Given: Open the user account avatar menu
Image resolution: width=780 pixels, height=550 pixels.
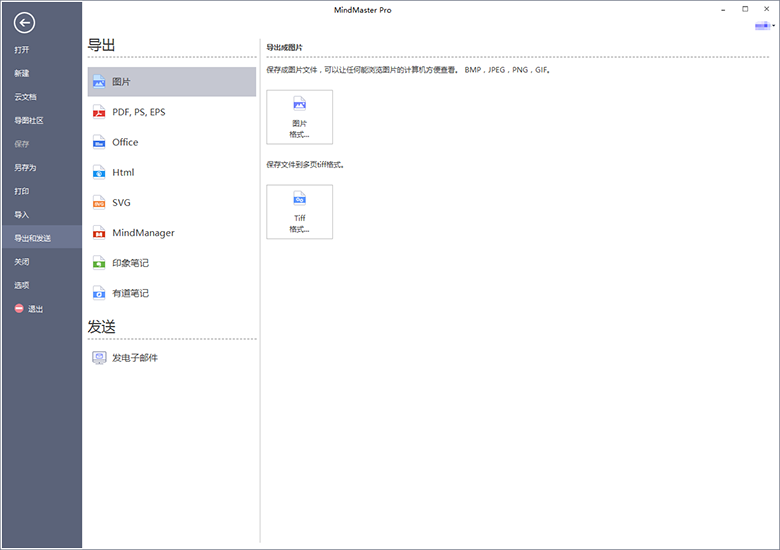Looking at the screenshot, I should coord(765,25).
